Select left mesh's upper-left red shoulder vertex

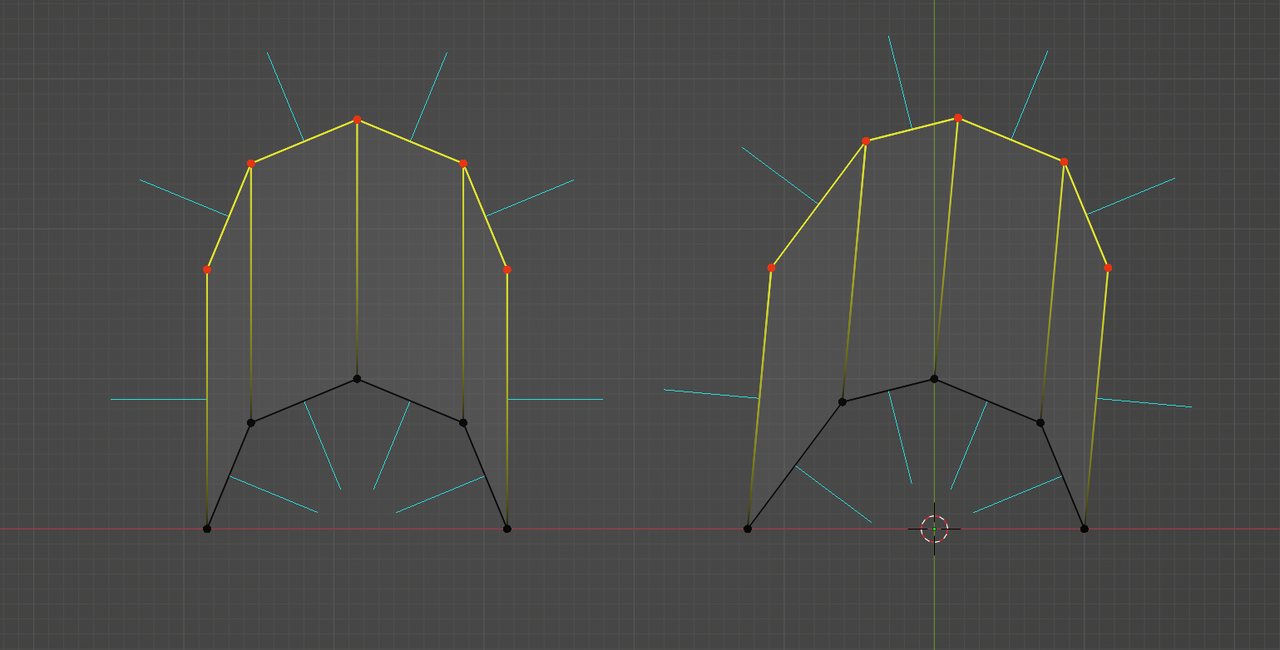pyautogui.click(x=251, y=163)
